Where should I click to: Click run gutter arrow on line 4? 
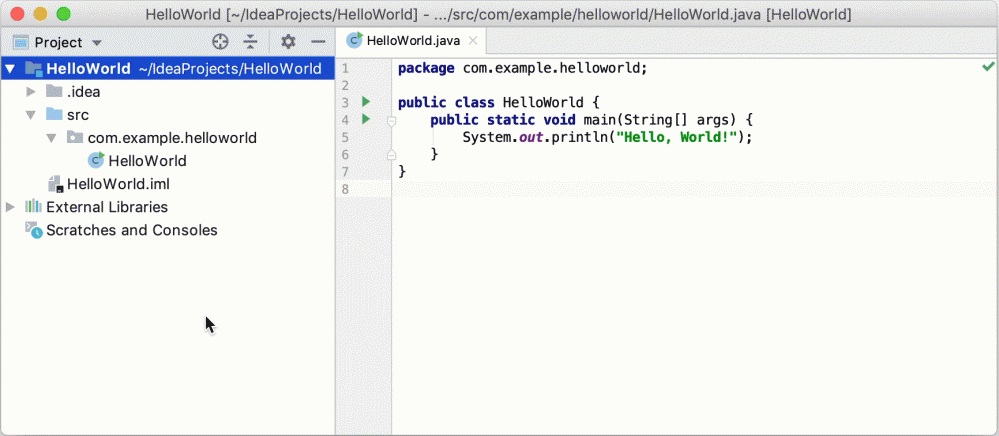[366, 119]
